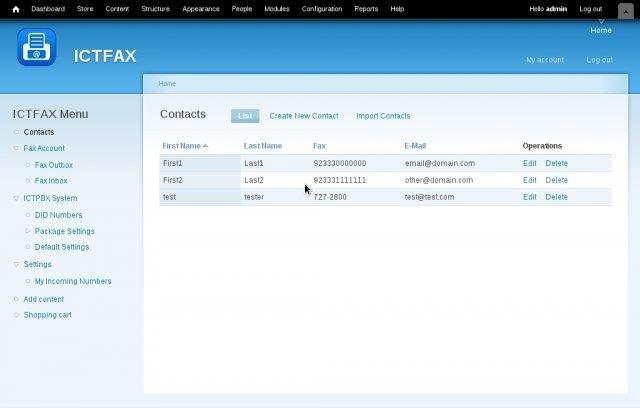Open Fax Account in the sidebar
Screen dimensions: 640x408
pos(44,148)
